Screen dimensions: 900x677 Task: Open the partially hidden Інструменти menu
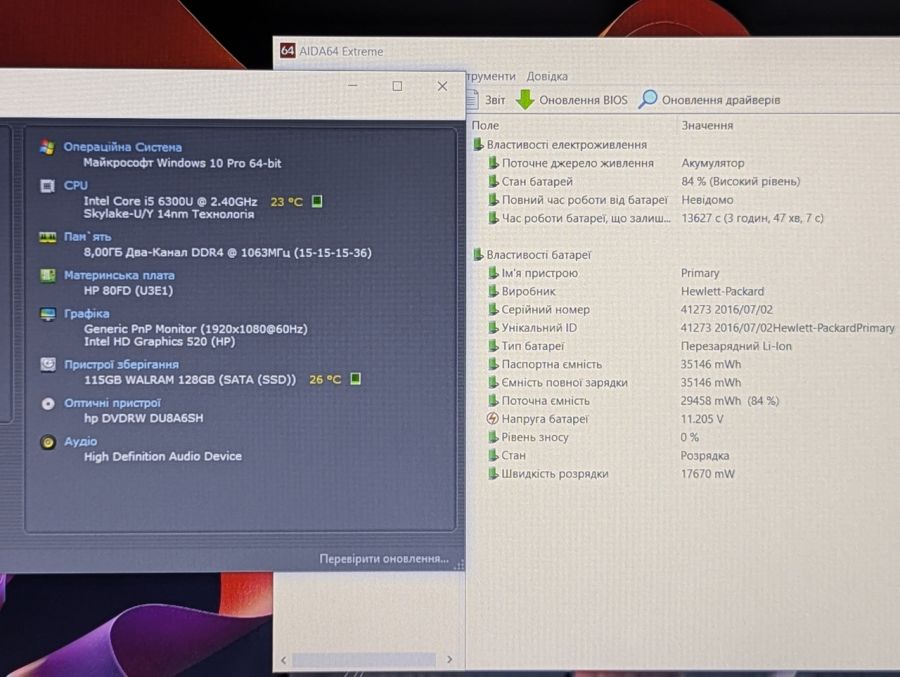click(x=491, y=76)
